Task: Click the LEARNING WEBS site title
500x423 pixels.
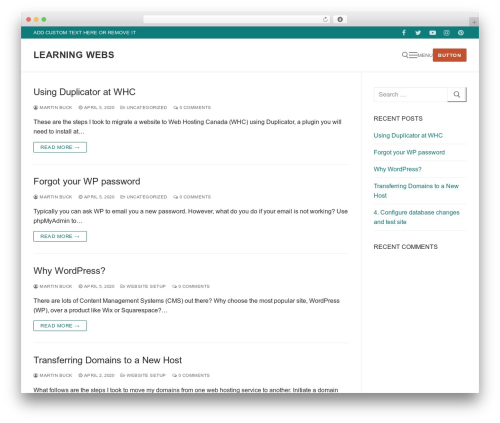Action: click(x=74, y=55)
